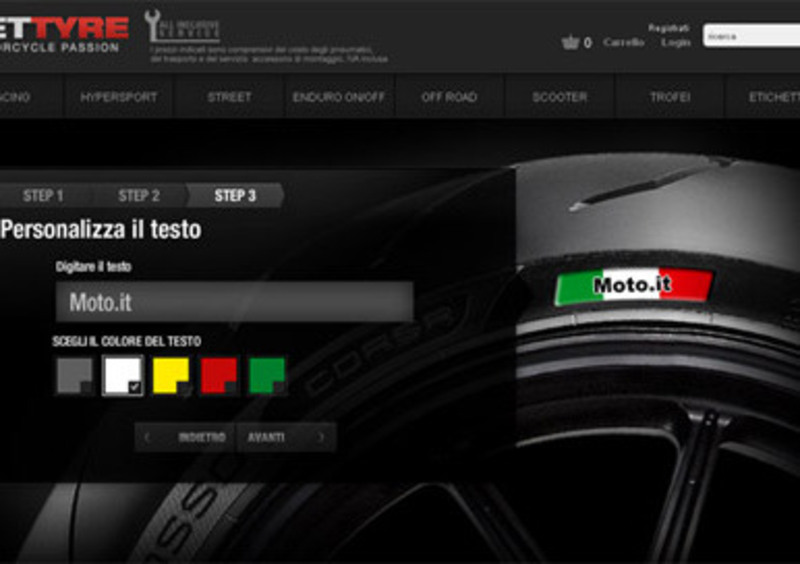The height and width of the screenshot is (564, 800).
Task: Go back to Step 2
Action: (x=139, y=195)
